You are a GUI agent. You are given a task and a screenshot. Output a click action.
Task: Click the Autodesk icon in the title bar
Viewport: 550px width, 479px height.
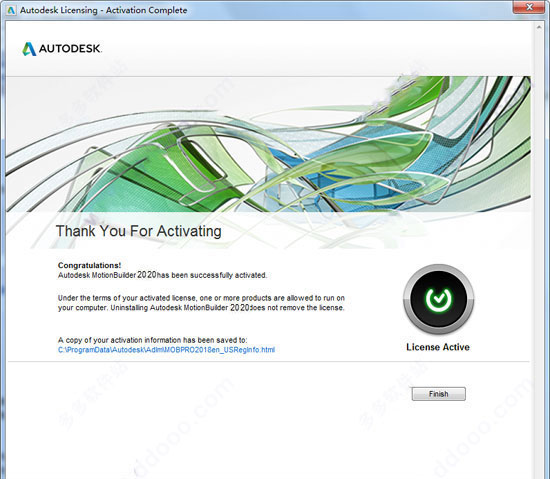pyautogui.click(x=11, y=10)
